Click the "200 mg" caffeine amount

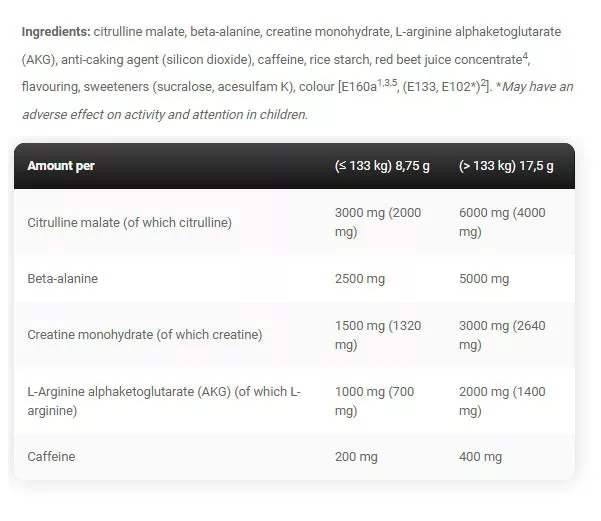point(354,457)
